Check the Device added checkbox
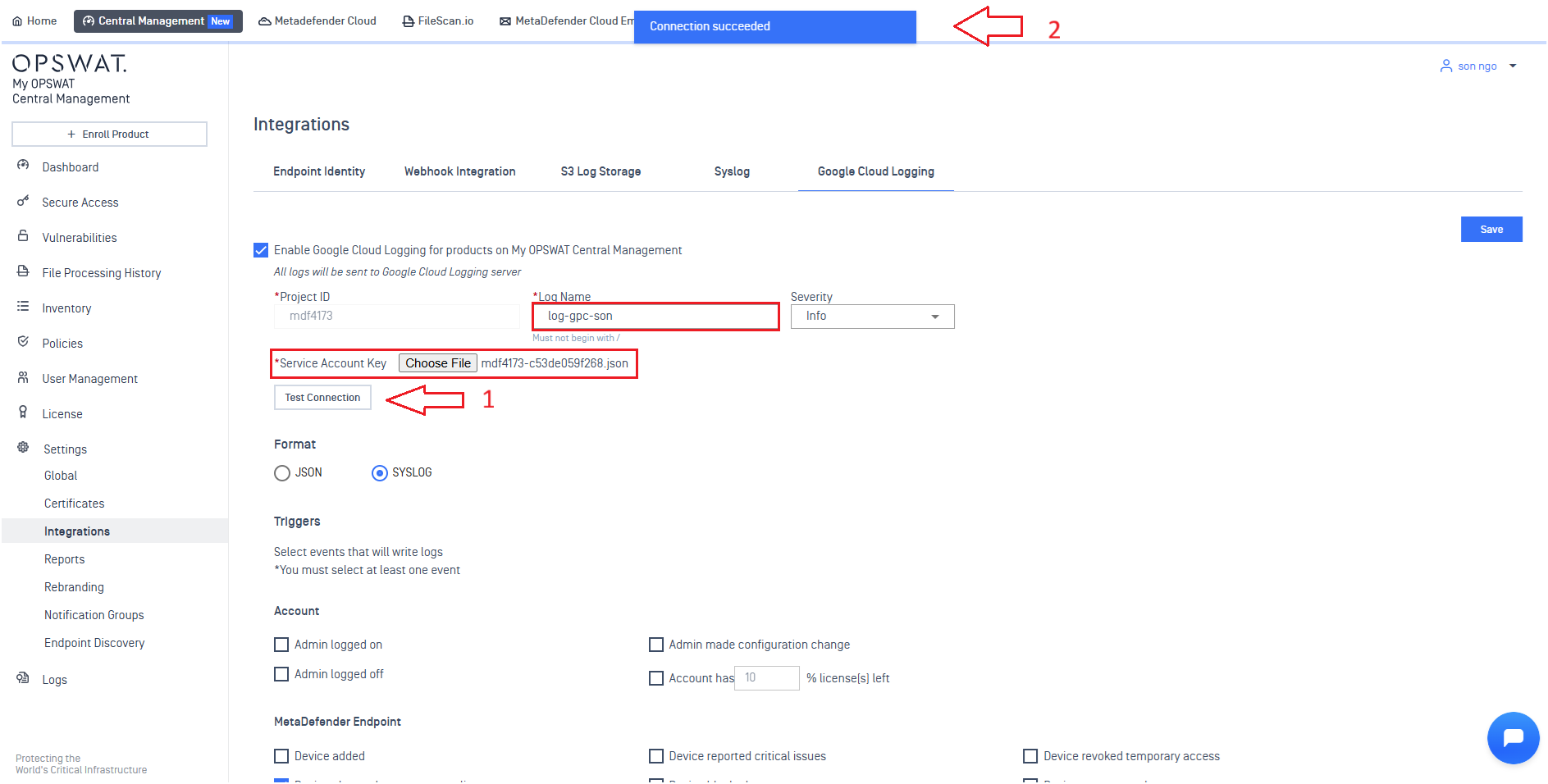 281,756
